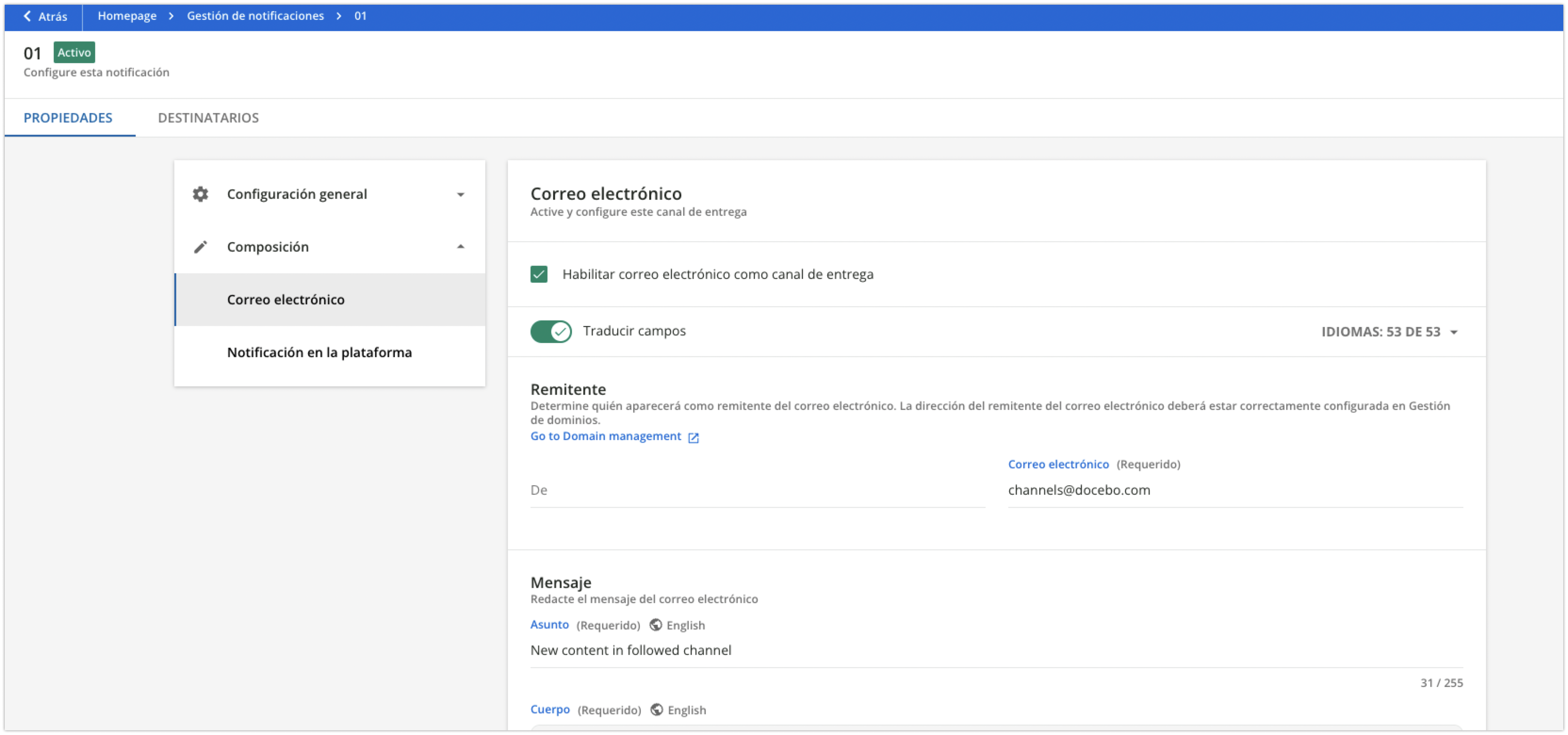Viewport: 1568px width, 735px height.
Task: Collapse the Composición section arrow
Action: pos(461,246)
